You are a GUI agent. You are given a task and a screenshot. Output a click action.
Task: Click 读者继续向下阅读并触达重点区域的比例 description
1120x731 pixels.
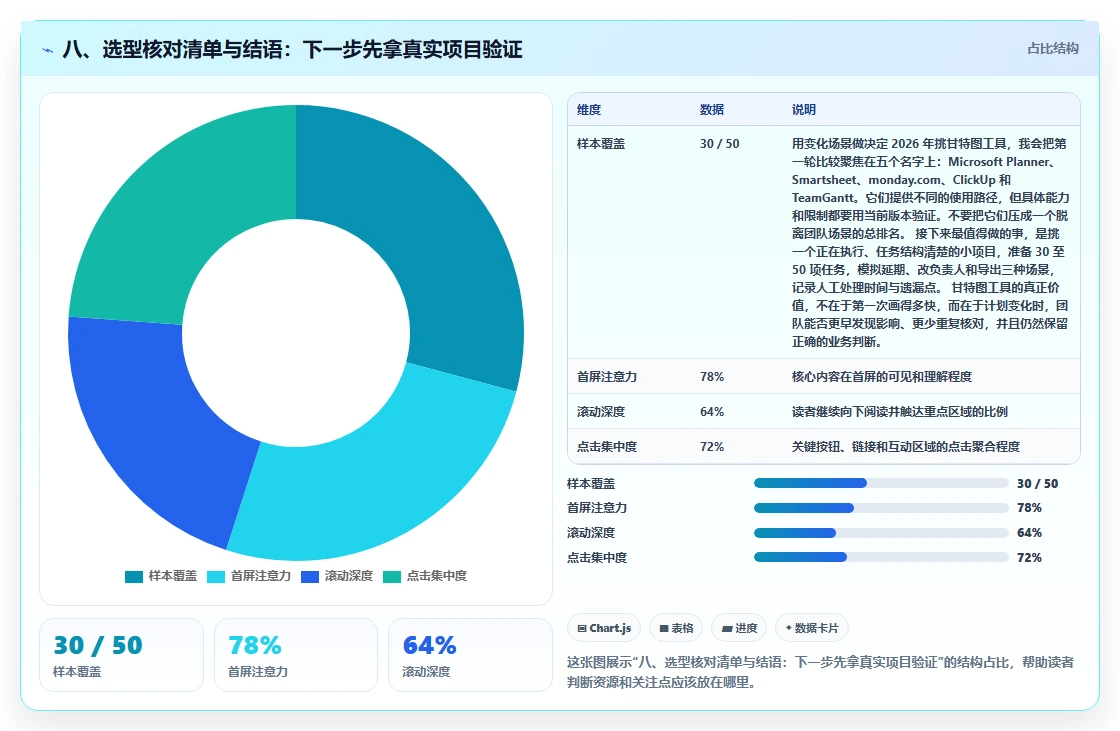coord(899,412)
